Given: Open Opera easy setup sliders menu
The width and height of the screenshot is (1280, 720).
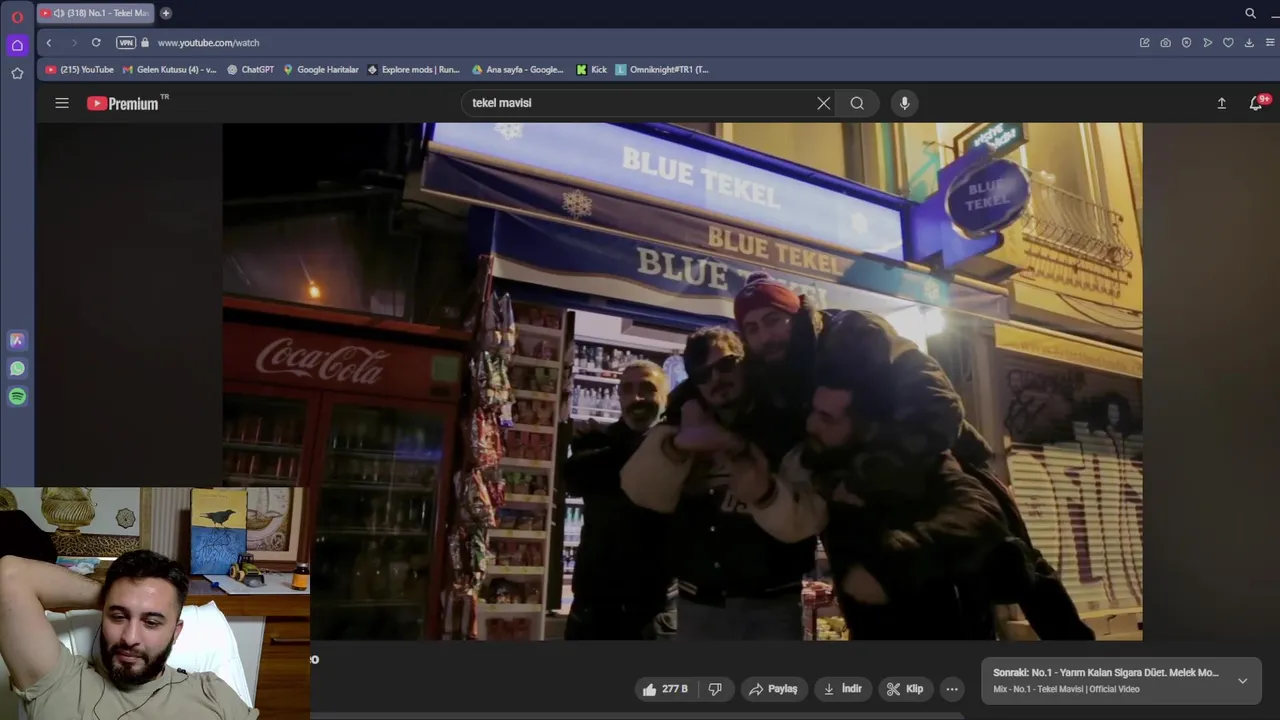Looking at the screenshot, I should (x=1270, y=42).
